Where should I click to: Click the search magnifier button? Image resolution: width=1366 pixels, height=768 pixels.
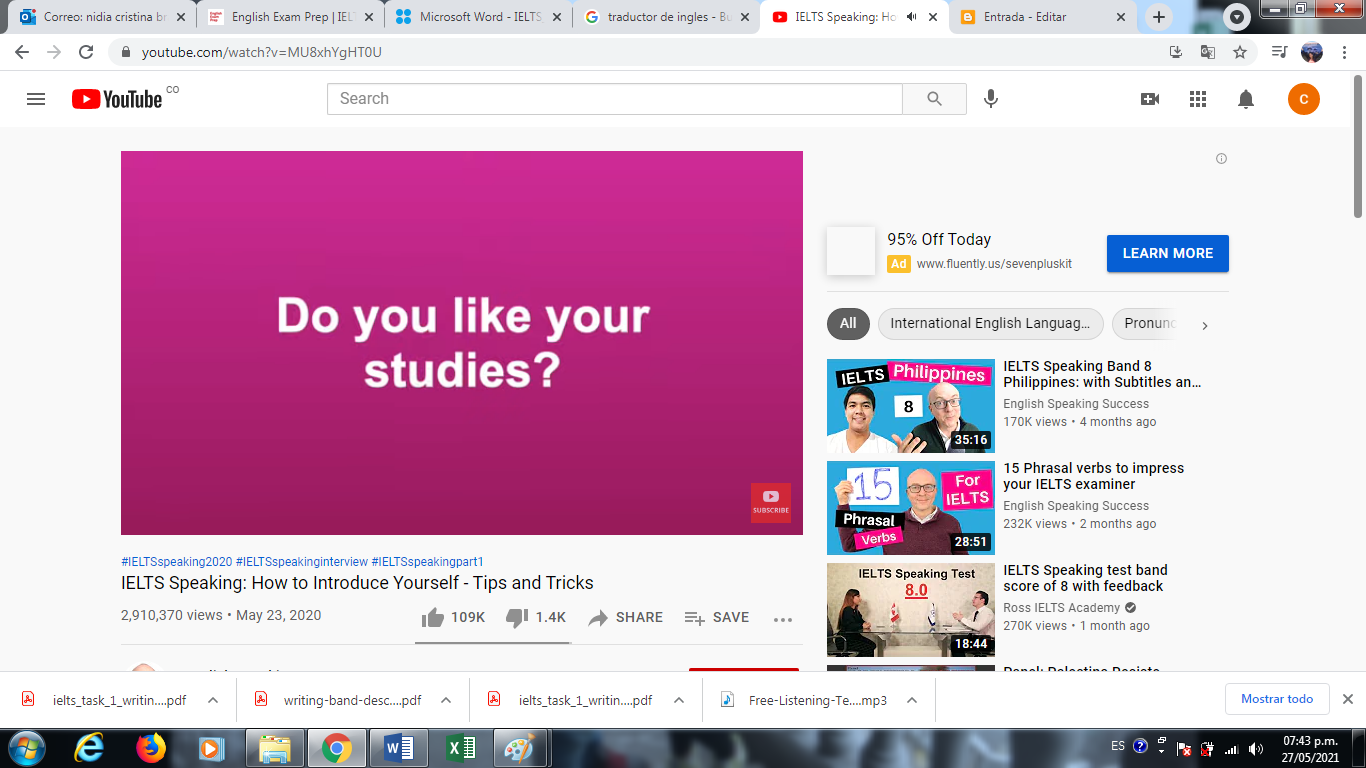(x=934, y=99)
